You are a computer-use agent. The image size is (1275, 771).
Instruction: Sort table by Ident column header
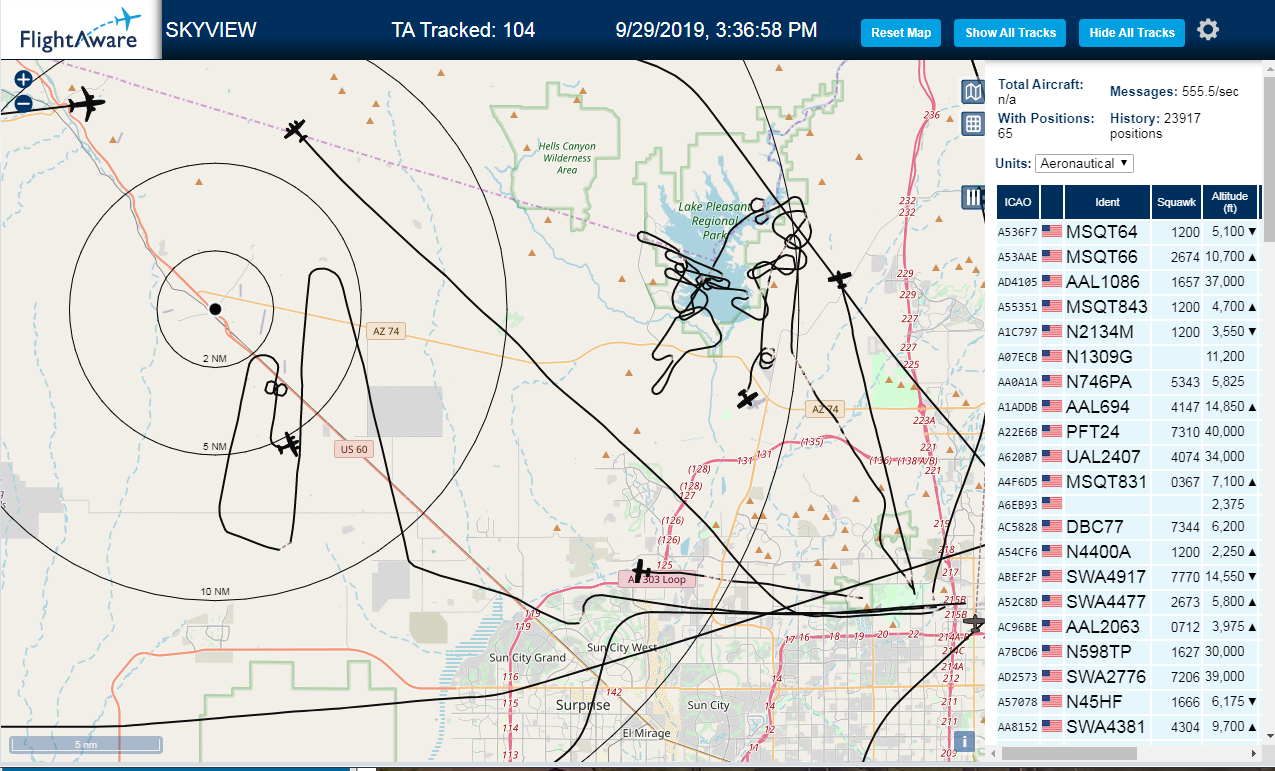(x=1108, y=202)
